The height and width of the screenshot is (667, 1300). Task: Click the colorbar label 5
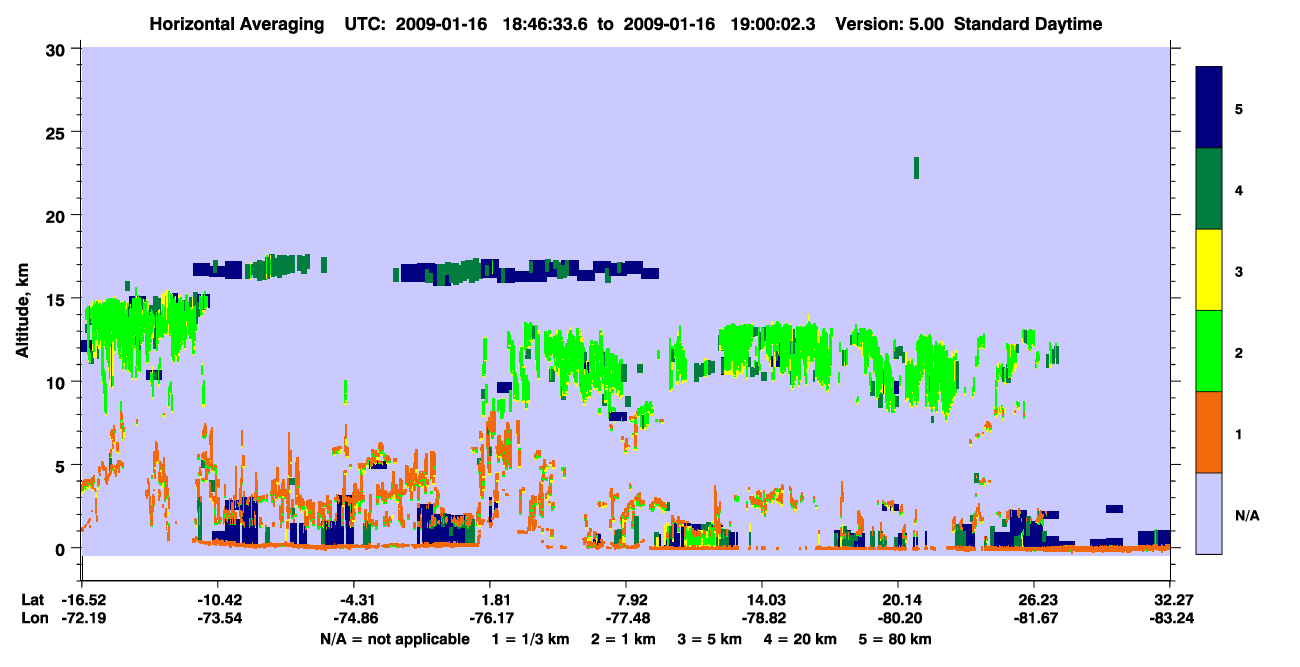[1239, 108]
